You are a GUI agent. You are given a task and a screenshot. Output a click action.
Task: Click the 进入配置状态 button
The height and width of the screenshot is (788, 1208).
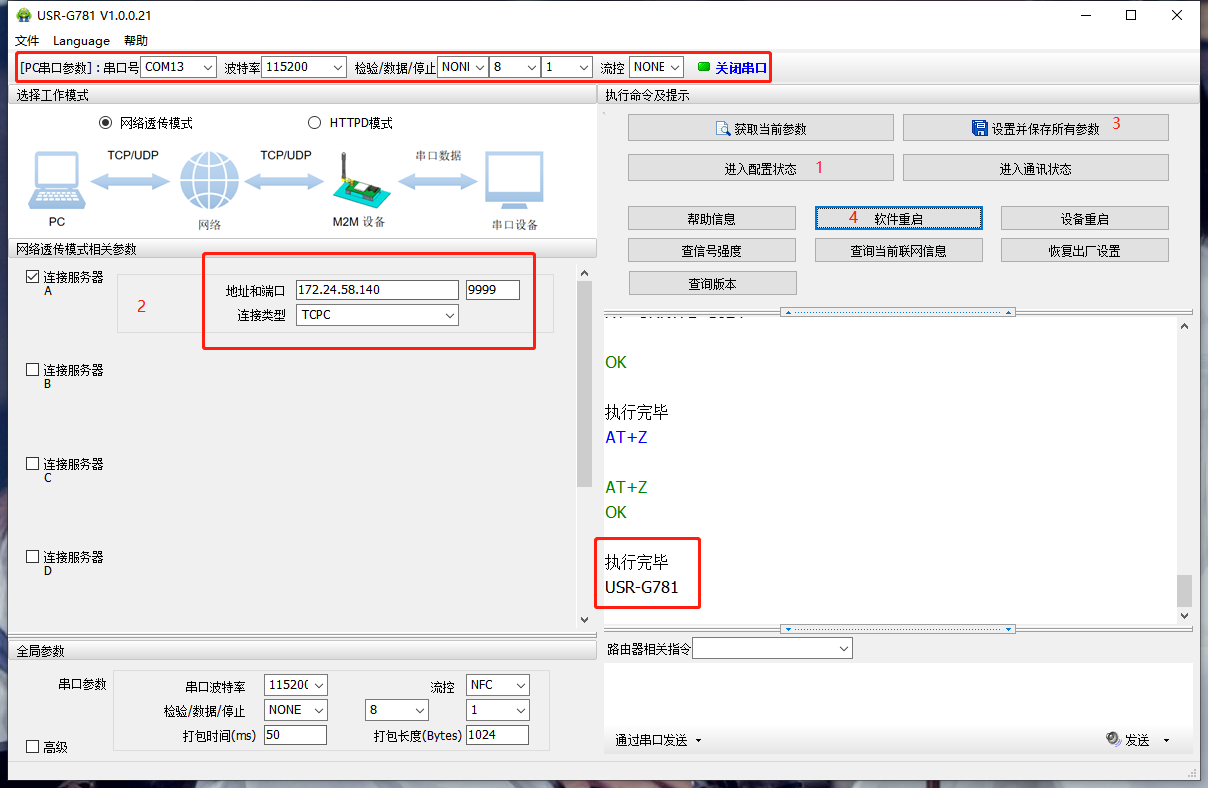coord(760,168)
